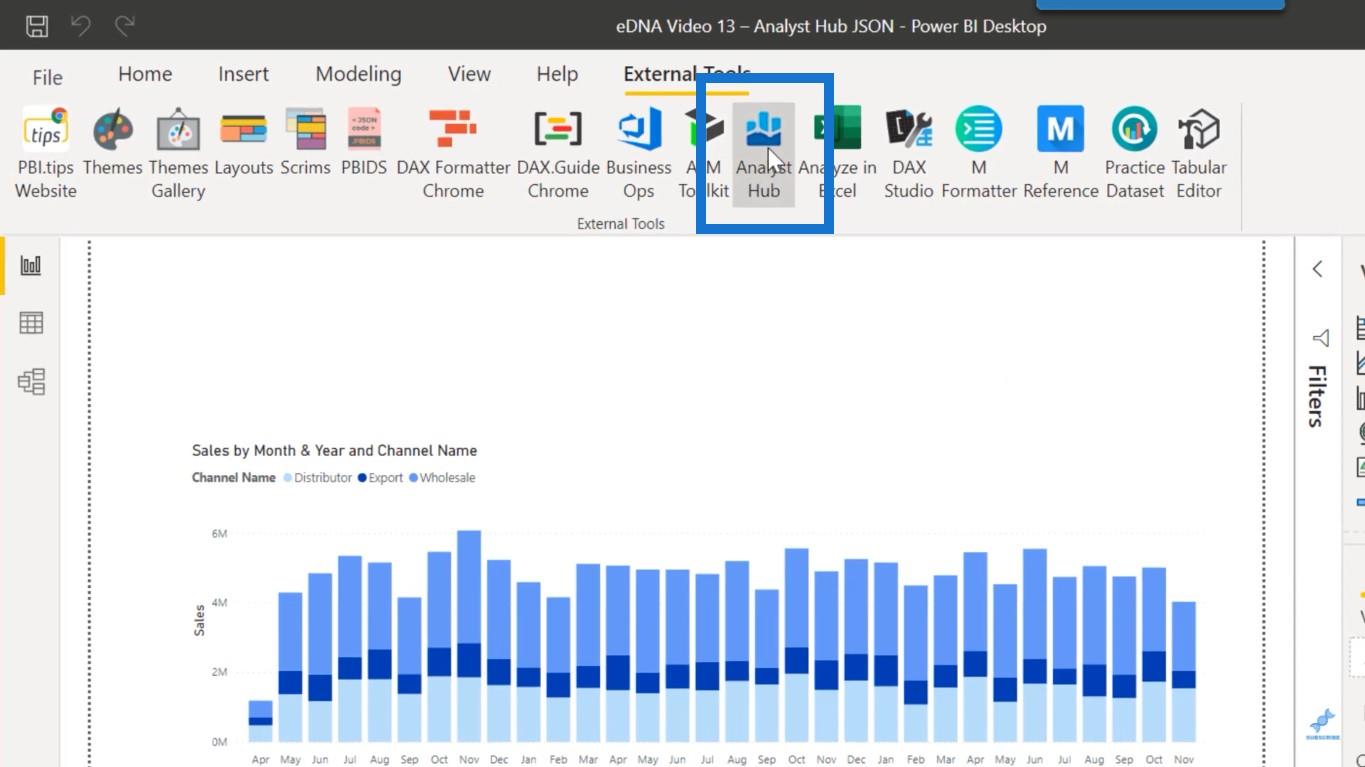Switch to Model view icon

point(31,381)
